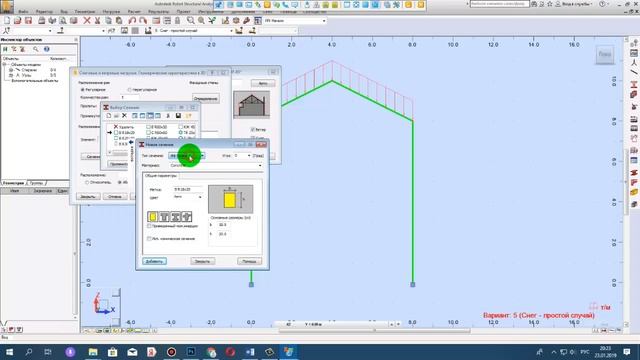Click the Redo arrow icon
This screenshot has height=360, width=640.
(143, 20)
